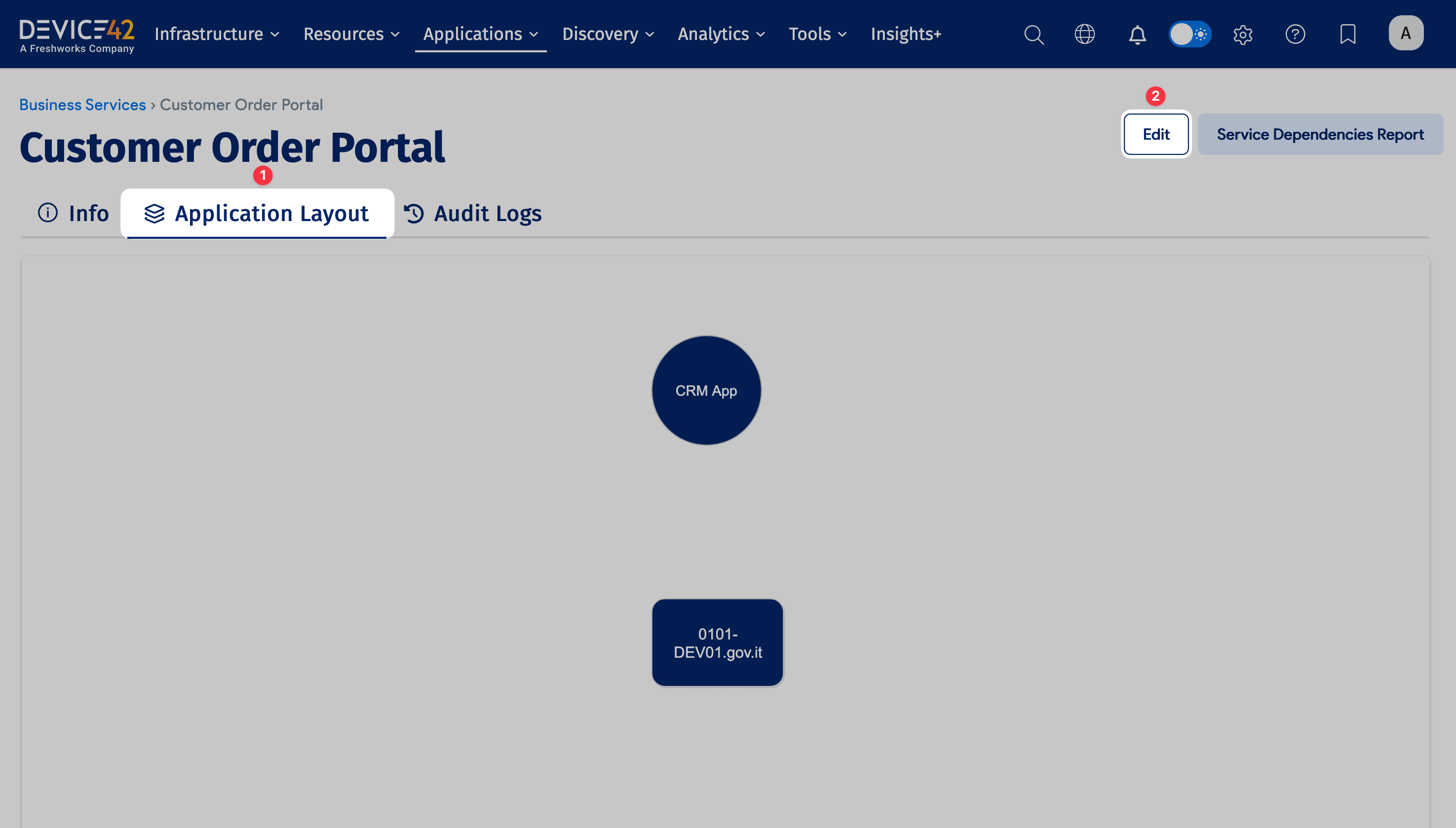Open the user avatar menu
This screenshot has height=828, width=1456.
point(1406,33)
